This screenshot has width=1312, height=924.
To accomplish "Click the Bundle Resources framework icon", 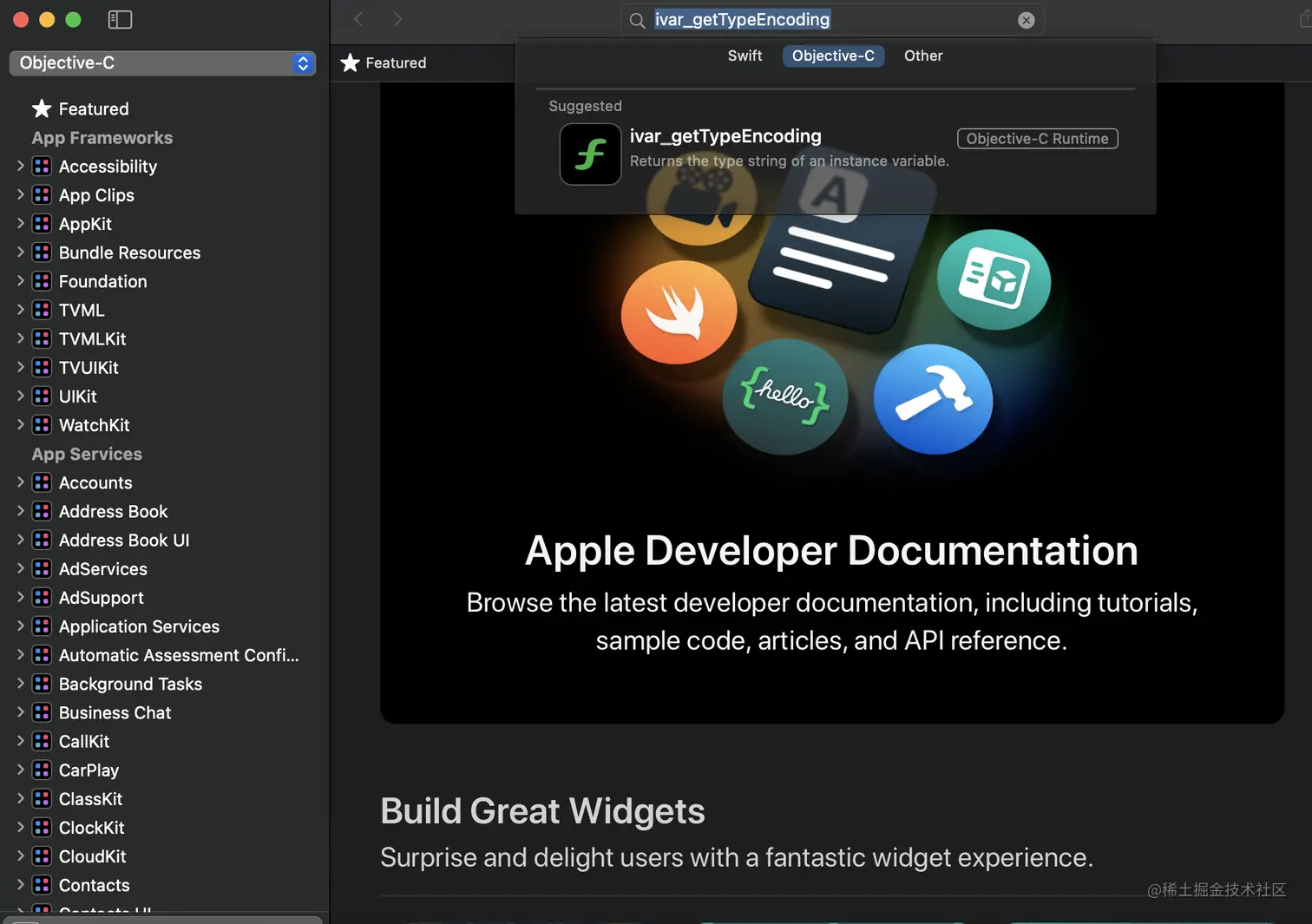I will click(42, 252).
